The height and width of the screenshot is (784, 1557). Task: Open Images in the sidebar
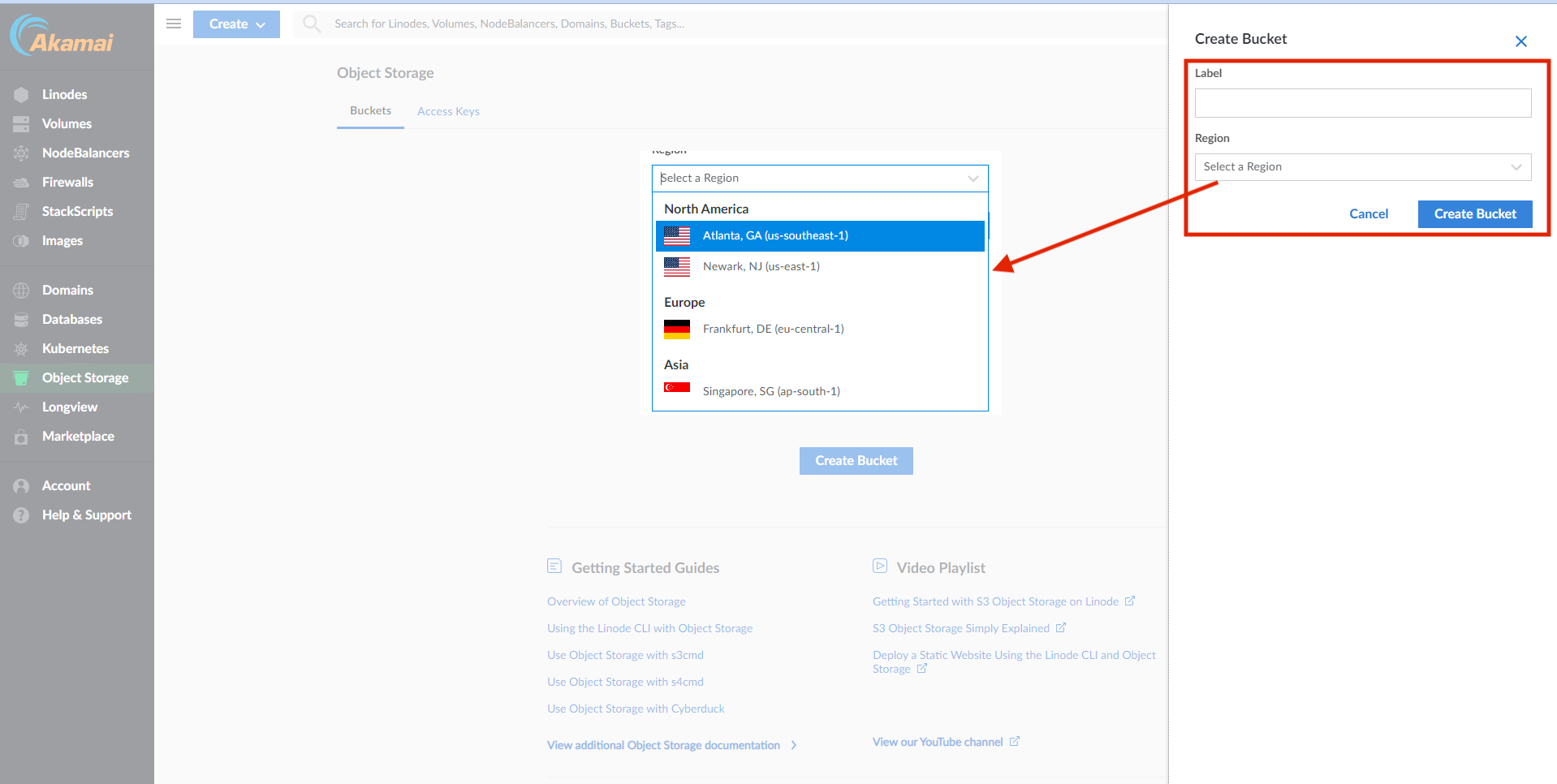click(x=77, y=240)
